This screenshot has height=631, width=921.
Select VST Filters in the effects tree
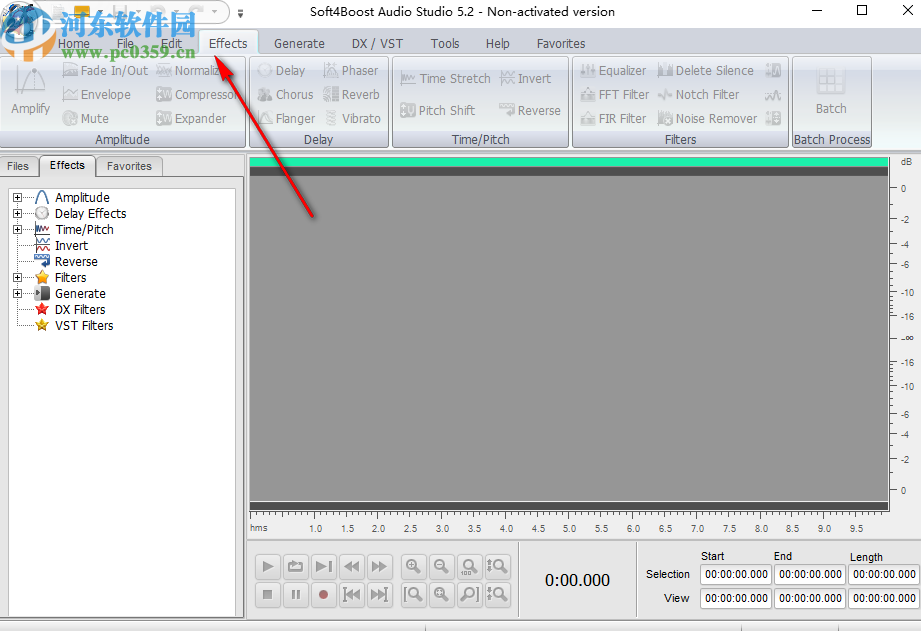84,325
